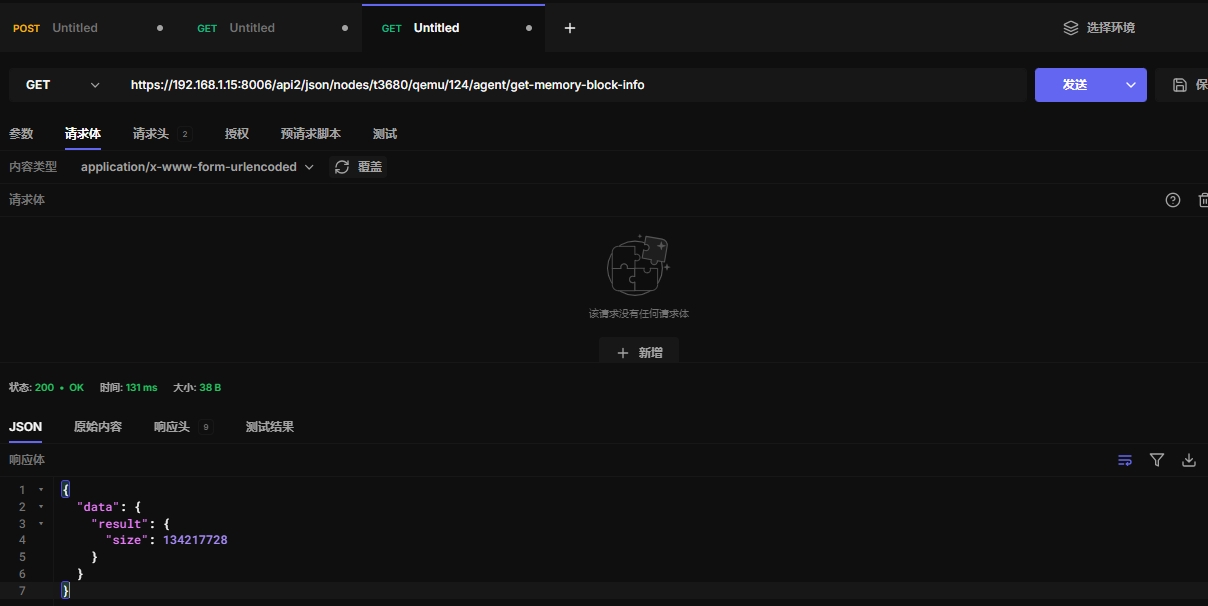Download response using the download icon
Image resolution: width=1208 pixels, height=606 pixels.
(x=1189, y=460)
